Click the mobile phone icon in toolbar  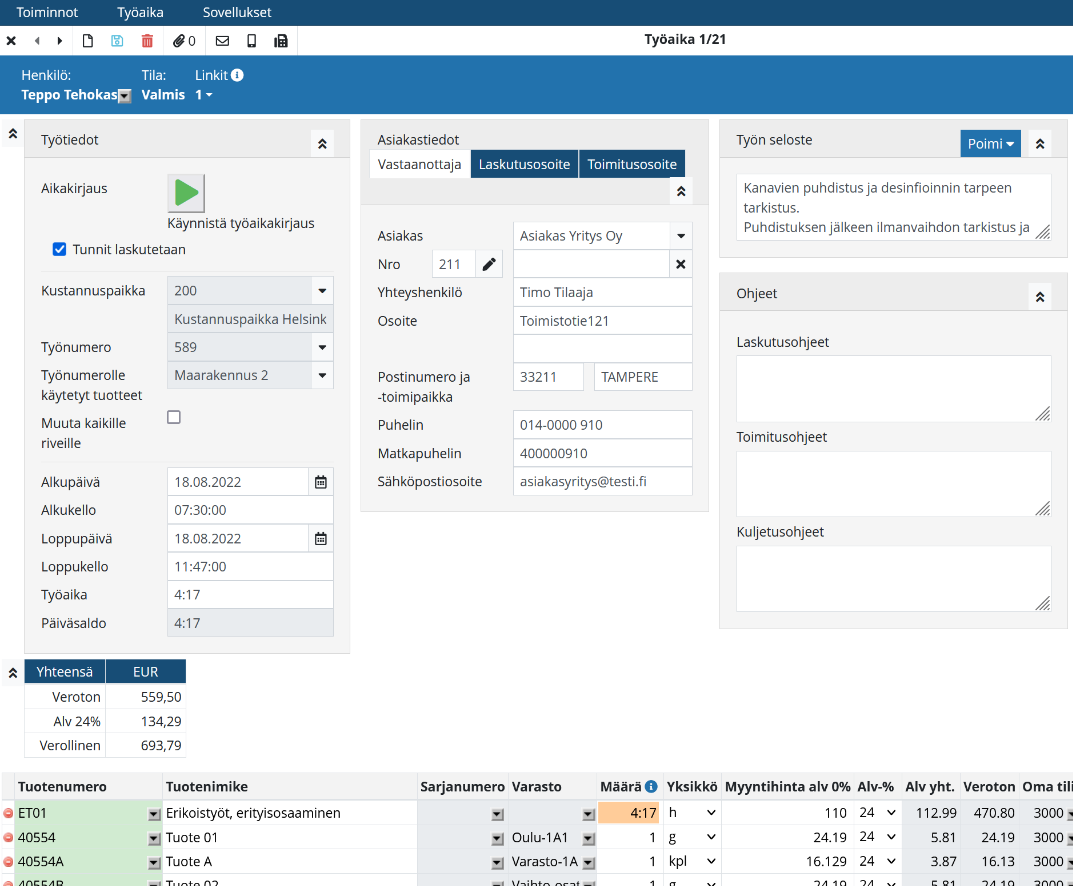(252, 41)
